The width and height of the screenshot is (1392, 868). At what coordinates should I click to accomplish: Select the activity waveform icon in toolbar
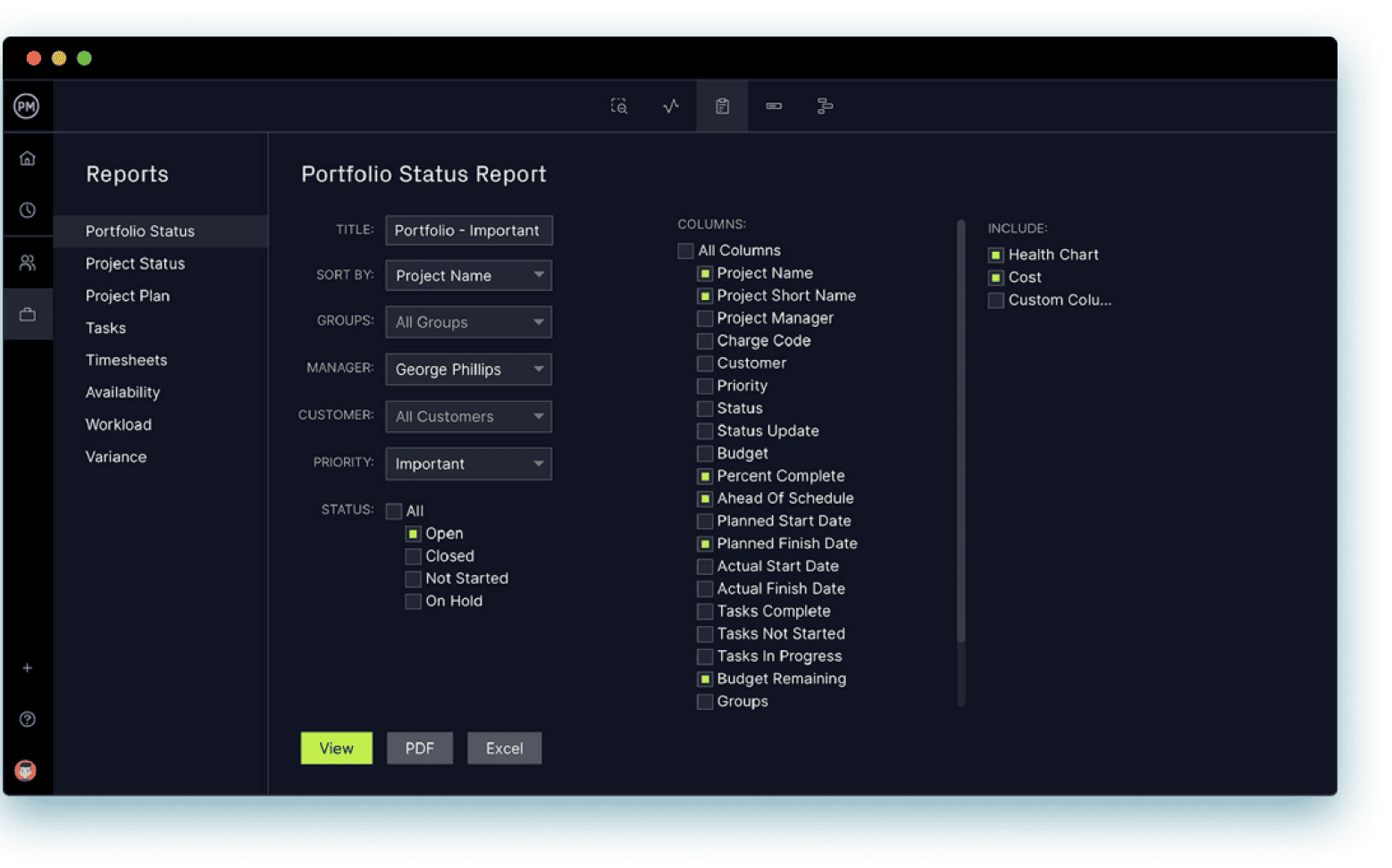tap(670, 105)
